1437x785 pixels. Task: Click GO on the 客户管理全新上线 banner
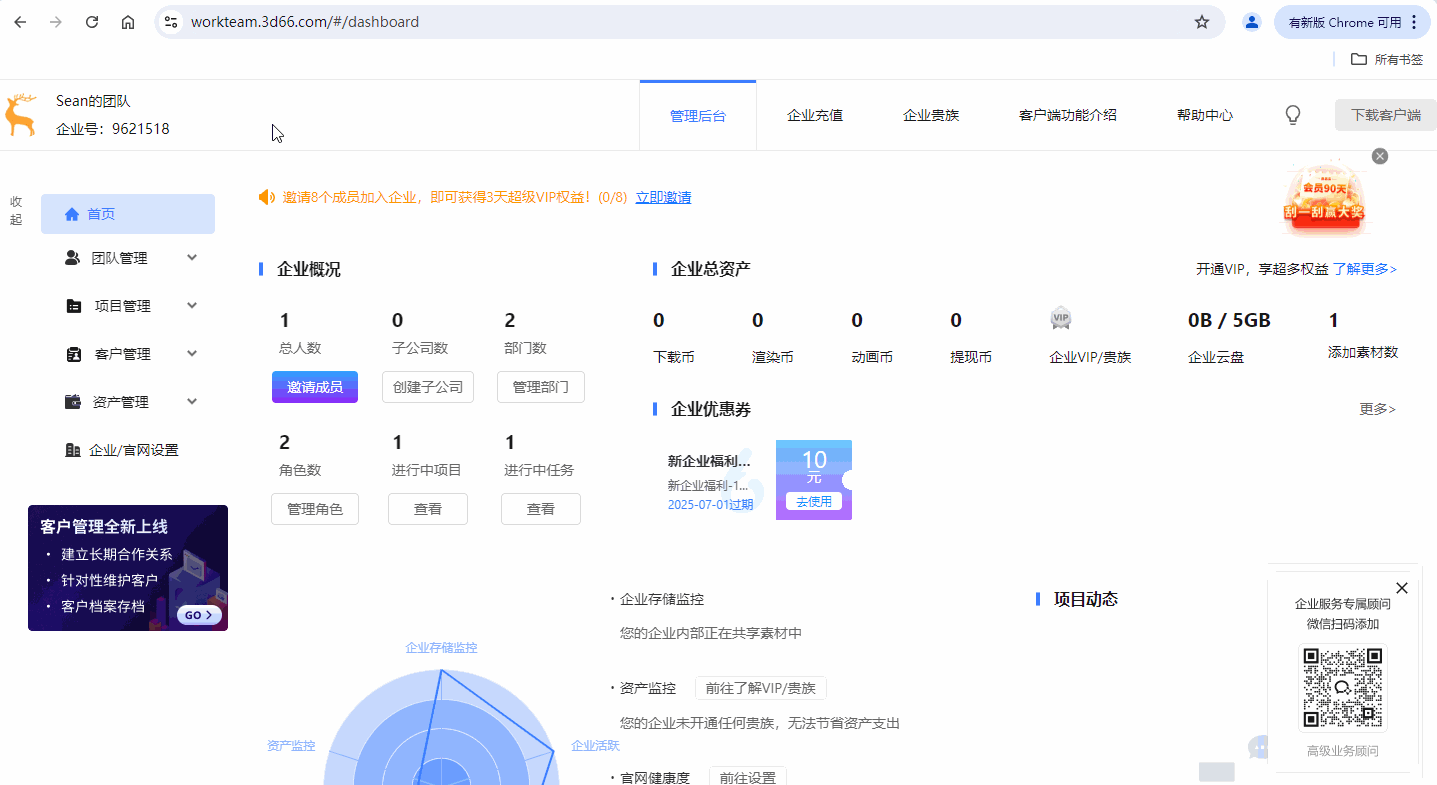(199, 615)
